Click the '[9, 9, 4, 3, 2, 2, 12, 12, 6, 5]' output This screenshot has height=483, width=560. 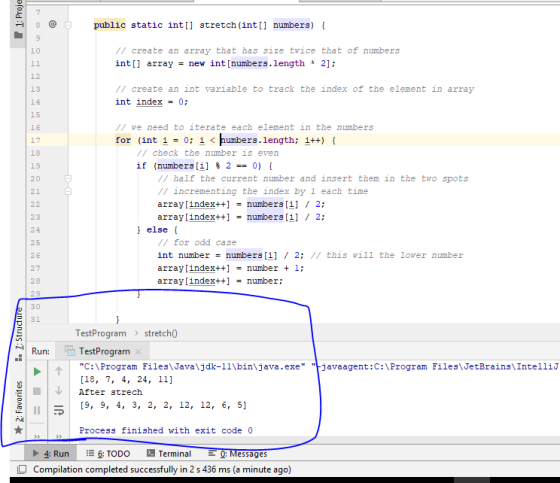click(163, 405)
